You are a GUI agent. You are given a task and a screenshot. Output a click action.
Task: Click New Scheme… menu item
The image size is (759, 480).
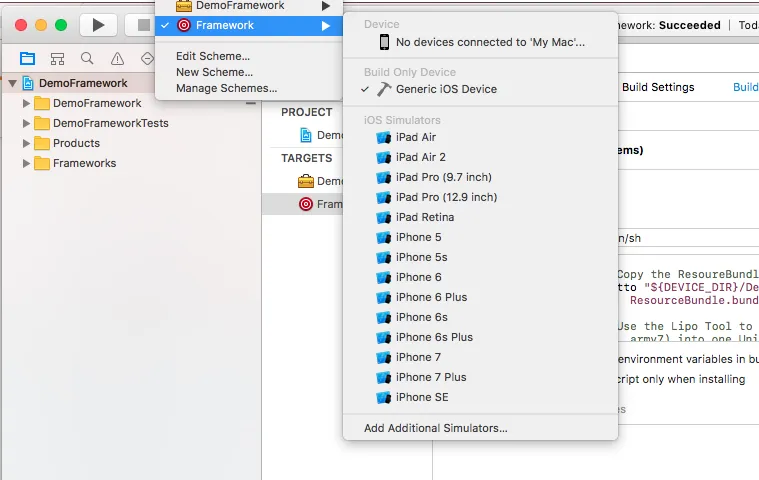coord(214,72)
